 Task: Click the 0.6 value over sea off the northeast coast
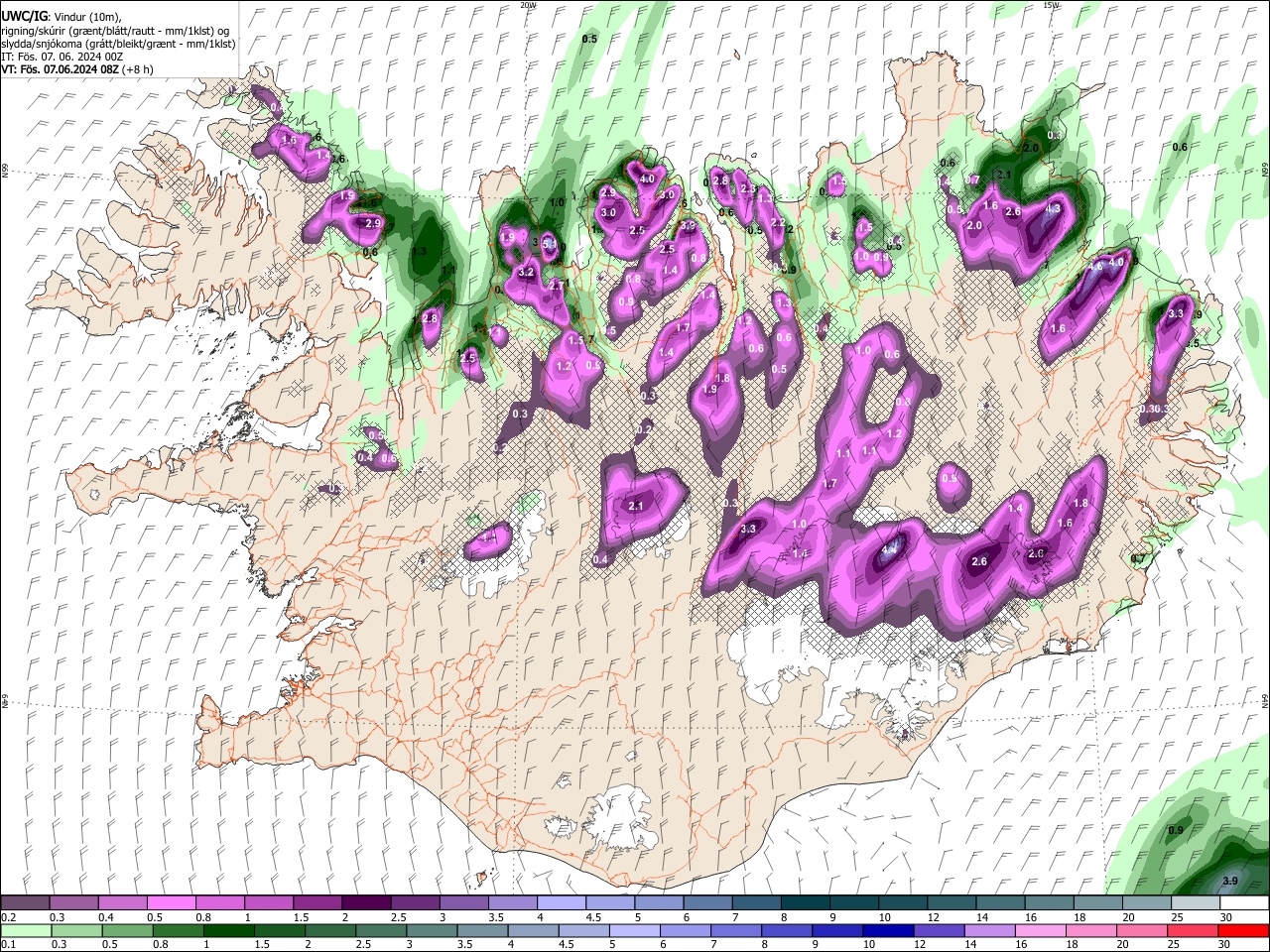pos(1180,147)
